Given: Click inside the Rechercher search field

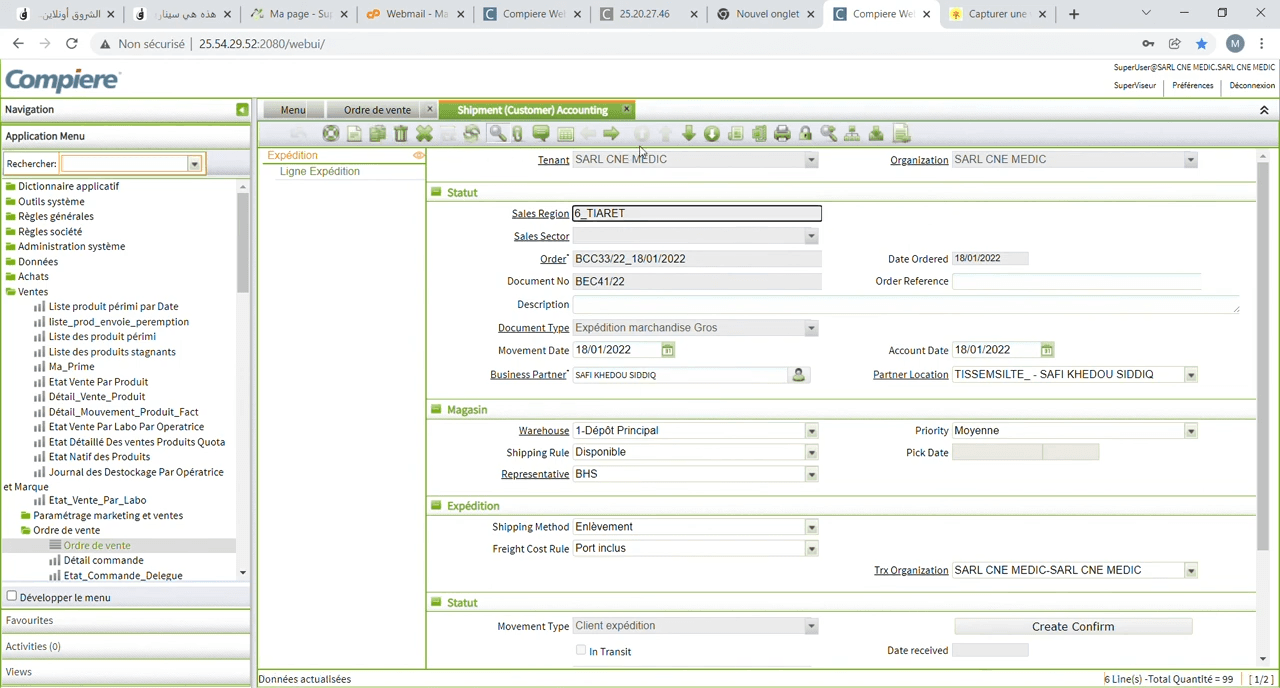Looking at the screenshot, I should pyautogui.click(x=125, y=163).
